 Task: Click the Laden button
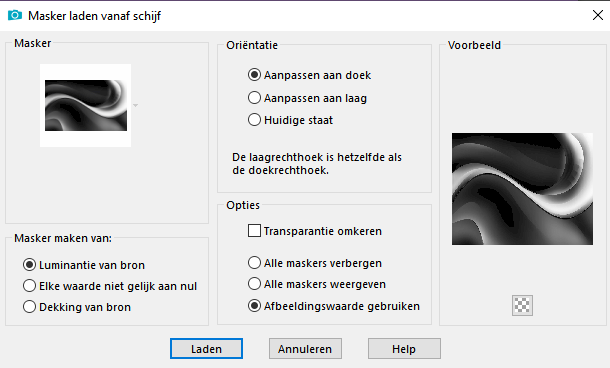[206, 349]
